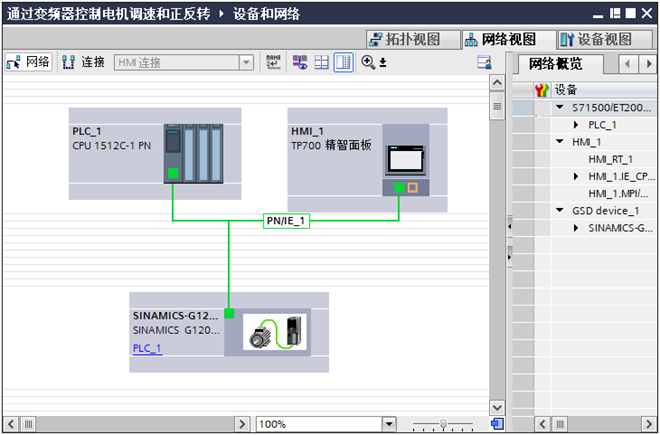The height and width of the screenshot is (435, 660).
Task: Click the 连接 (Connections) button
Action: (x=83, y=62)
